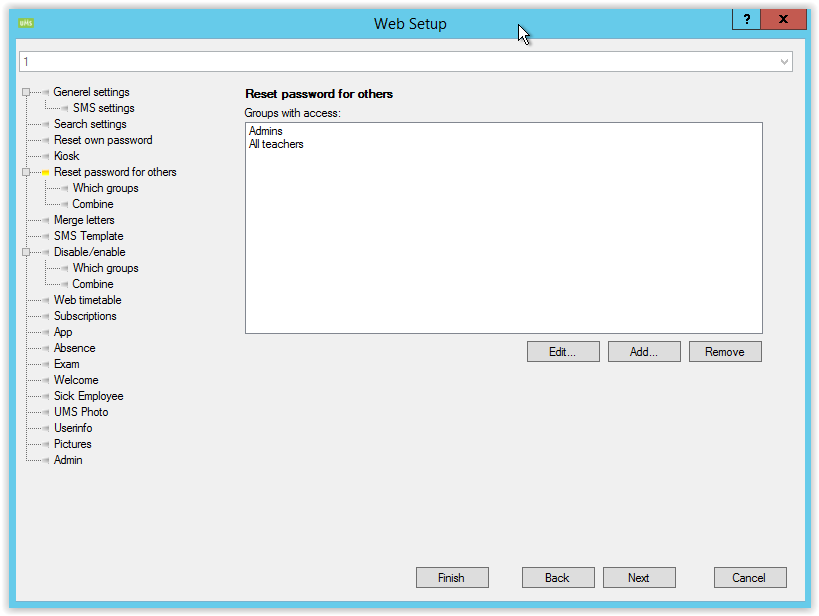Open the Merge letters page
Image resolution: width=819 pixels, height=616 pixels.
pyautogui.click(x=84, y=220)
